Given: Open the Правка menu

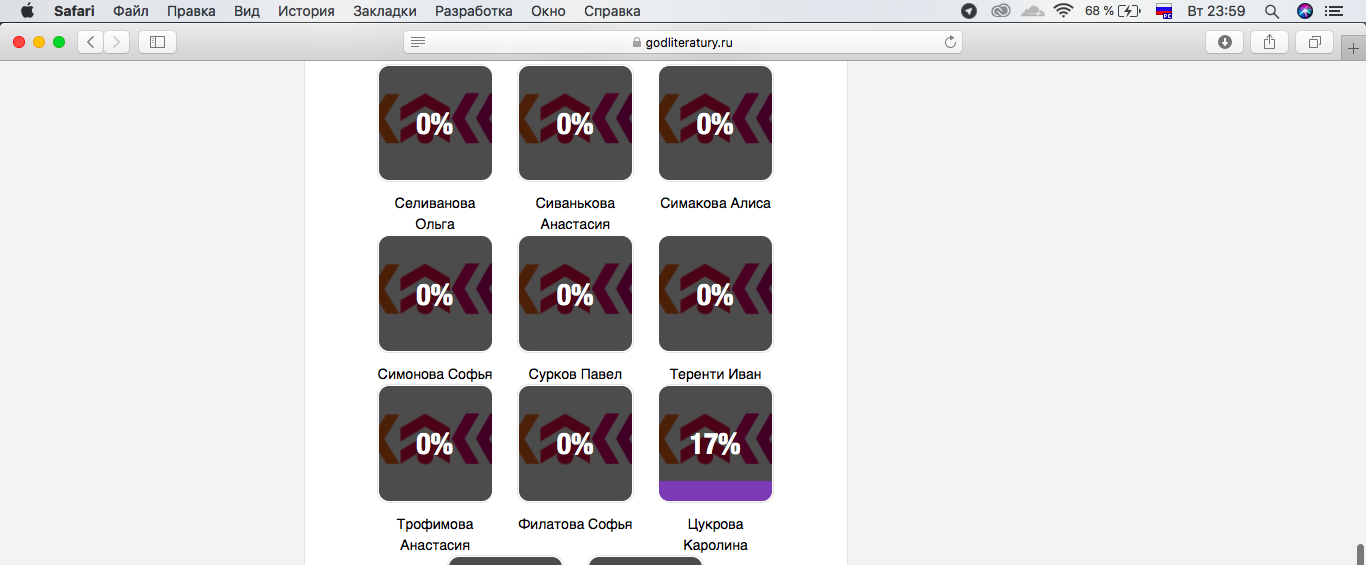Looking at the screenshot, I should pos(191,11).
